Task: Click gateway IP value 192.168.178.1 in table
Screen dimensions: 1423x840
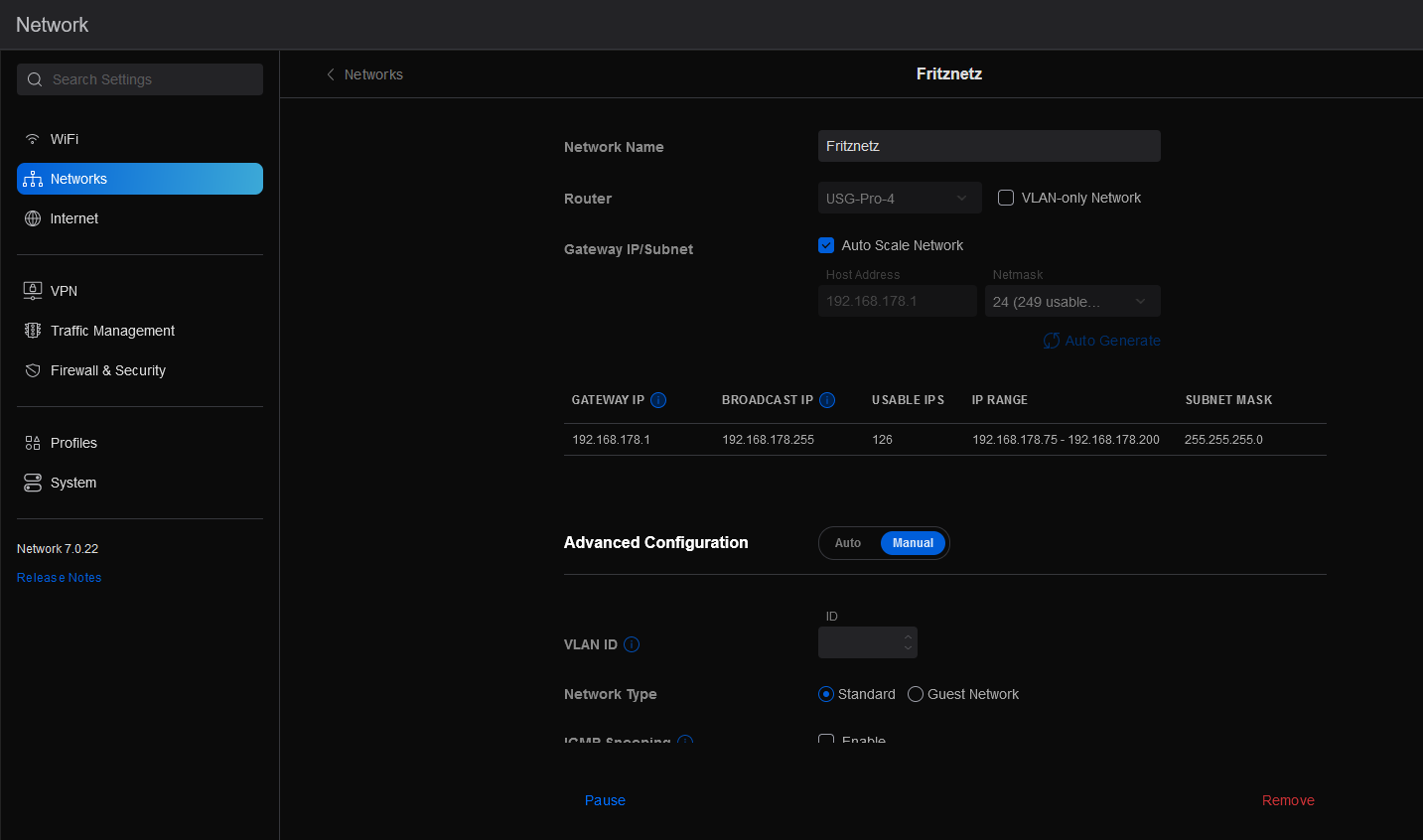Action: click(x=611, y=440)
